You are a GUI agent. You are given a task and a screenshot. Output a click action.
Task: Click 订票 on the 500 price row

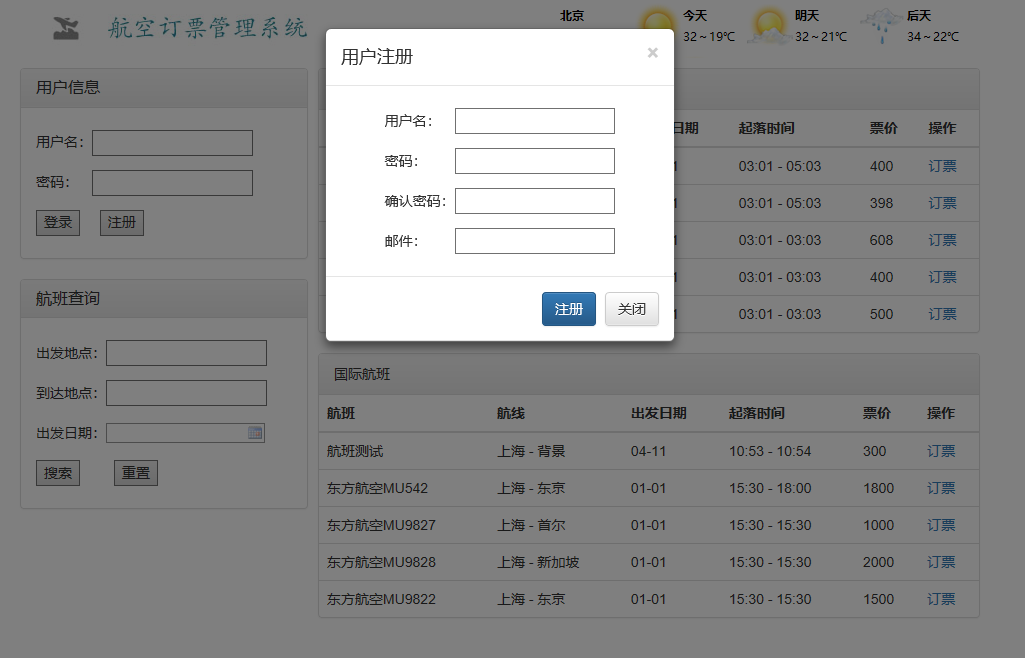(943, 314)
